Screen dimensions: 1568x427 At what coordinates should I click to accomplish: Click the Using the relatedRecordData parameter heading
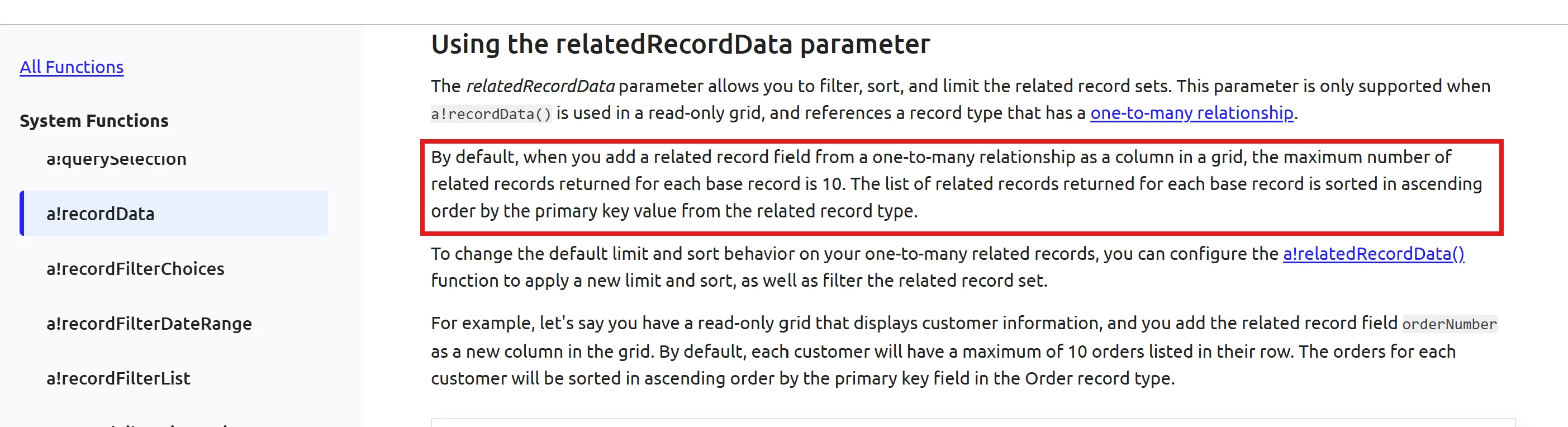pos(681,45)
